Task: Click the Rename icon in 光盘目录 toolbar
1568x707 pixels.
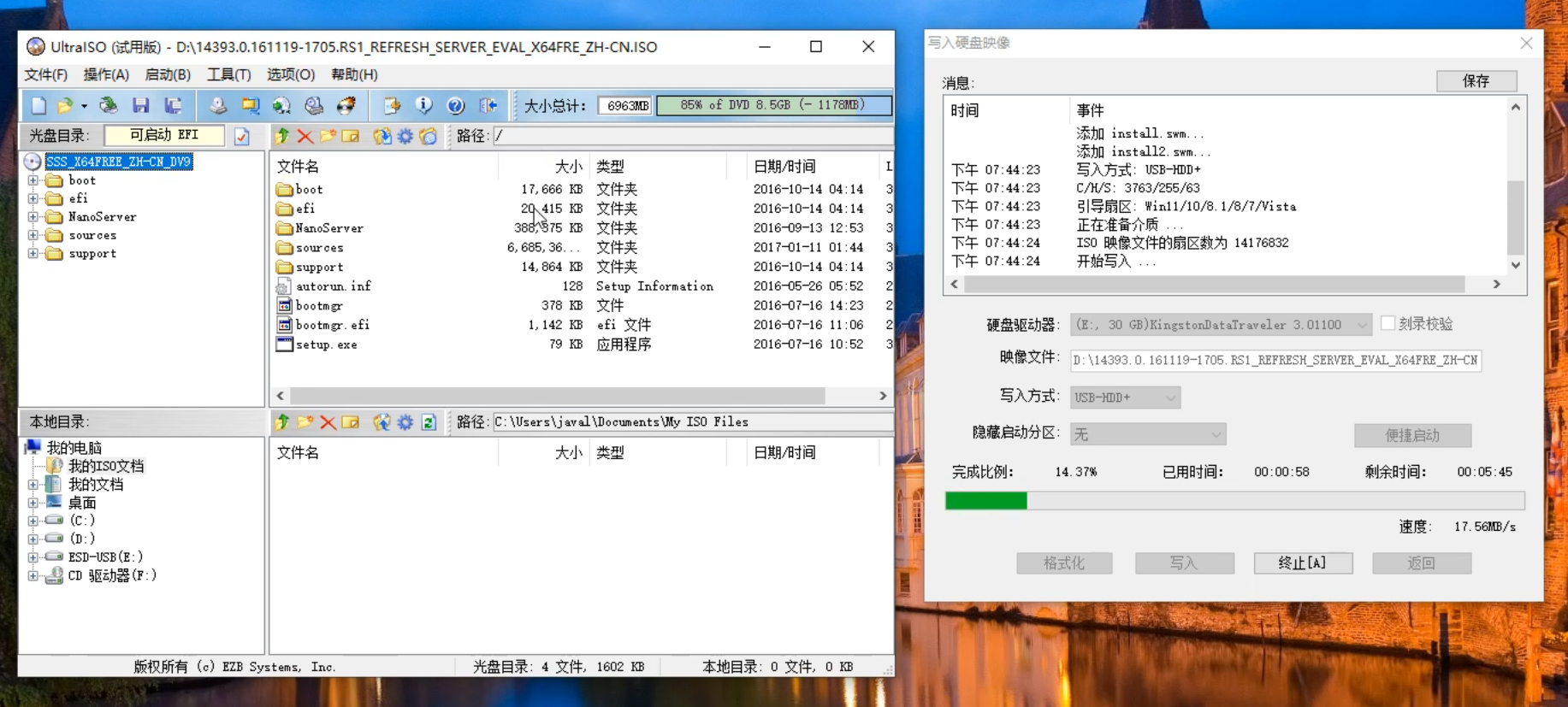Action: click(x=351, y=136)
